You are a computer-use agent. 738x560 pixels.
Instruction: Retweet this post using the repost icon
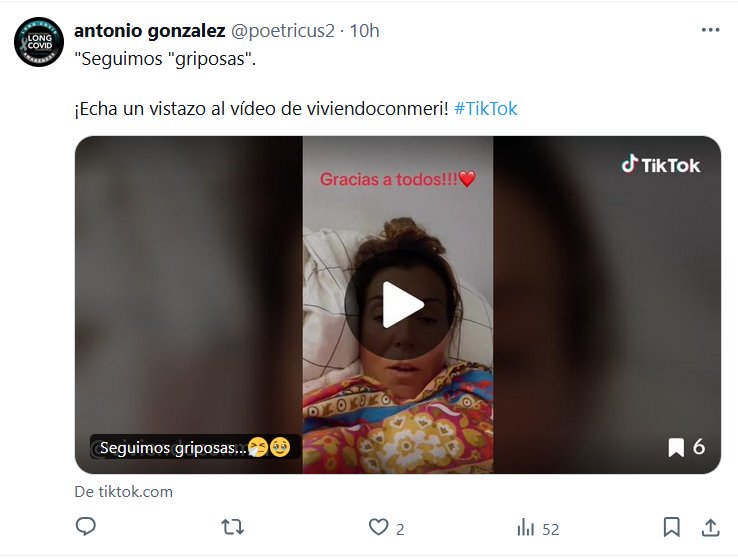233,527
